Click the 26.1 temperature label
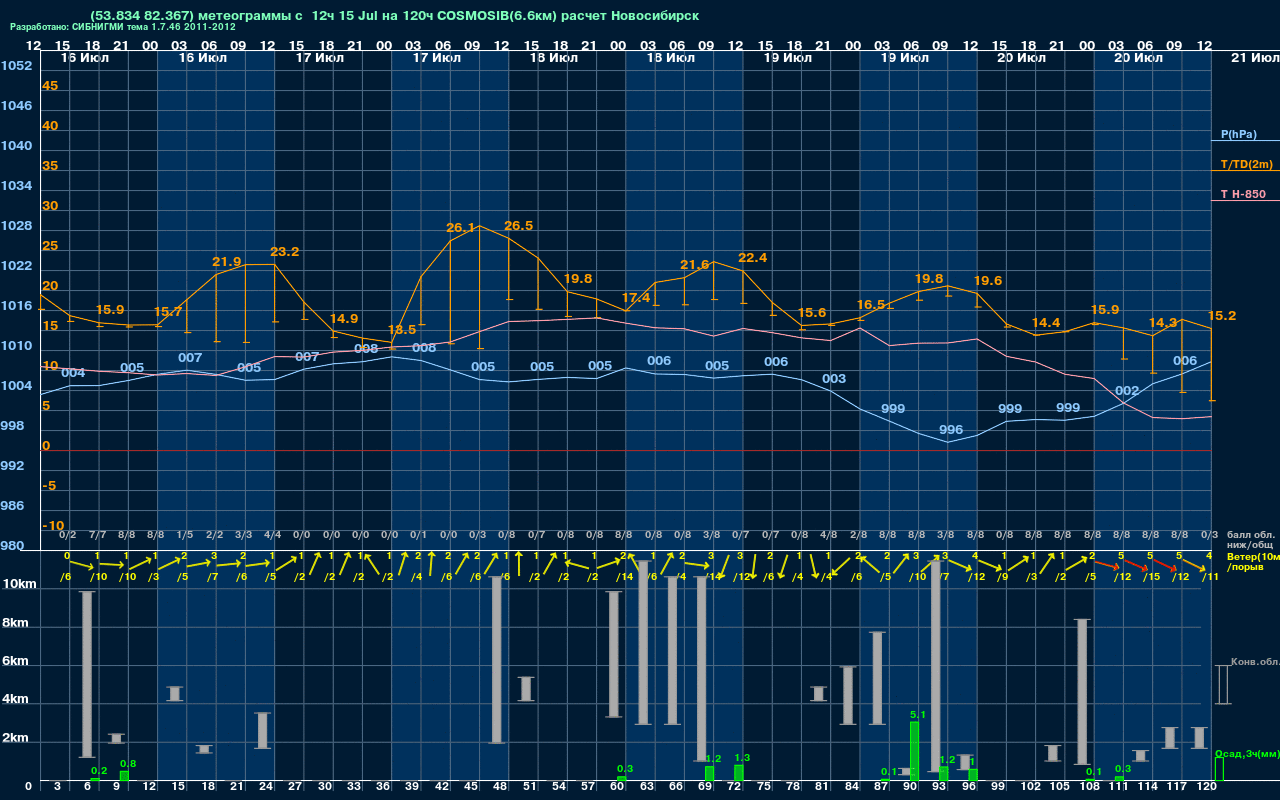Image resolution: width=1280 pixels, height=800 pixels. (x=460, y=228)
